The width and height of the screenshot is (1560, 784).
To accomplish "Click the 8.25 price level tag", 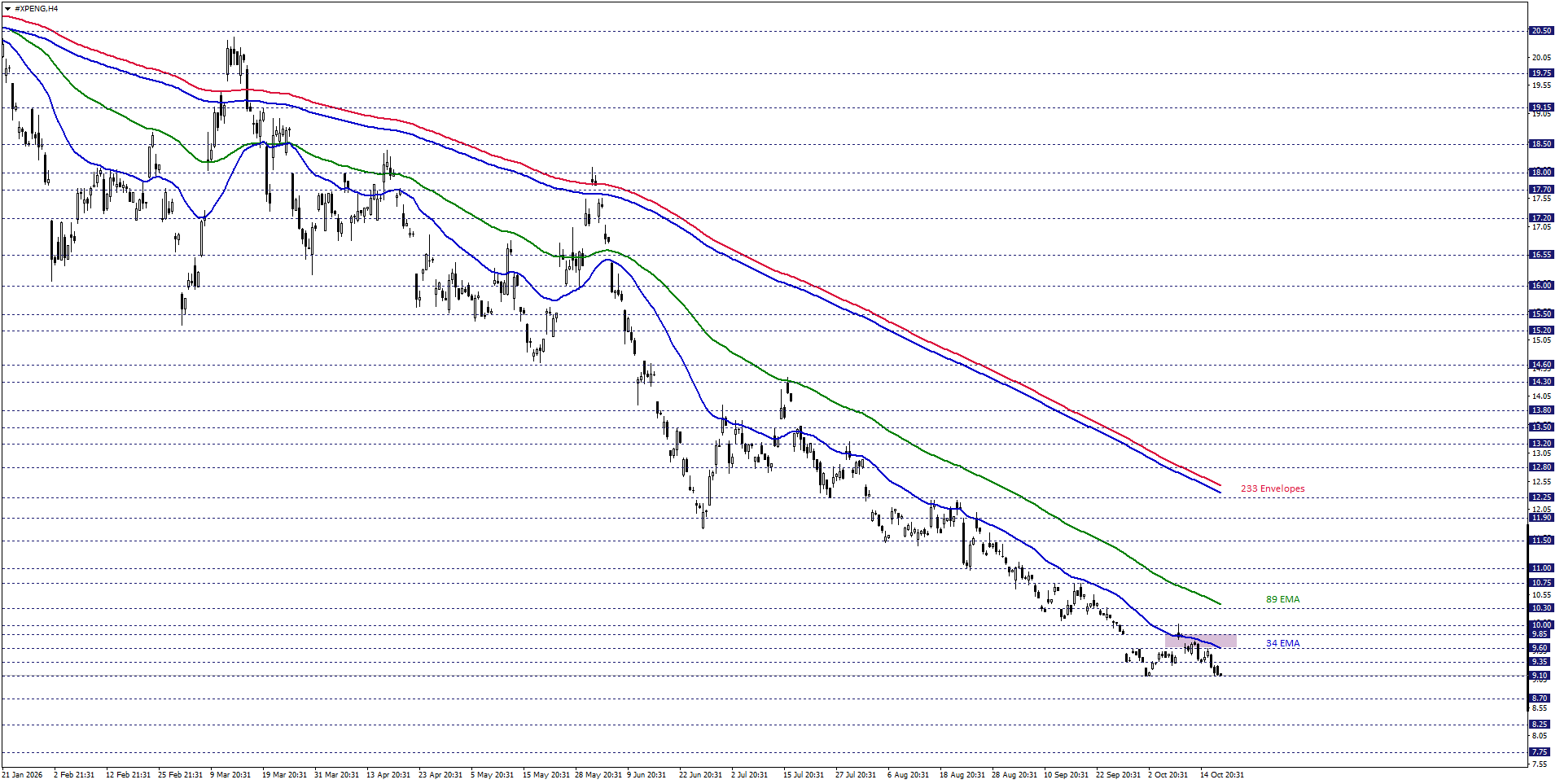I will tap(1541, 725).
